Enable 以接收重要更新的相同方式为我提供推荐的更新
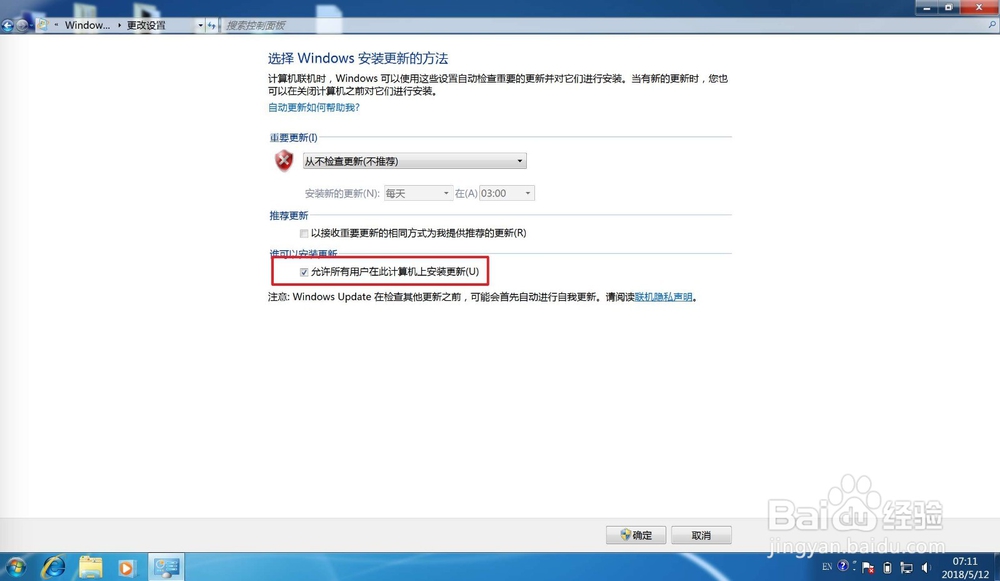The width and height of the screenshot is (1000, 581). pos(304,233)
